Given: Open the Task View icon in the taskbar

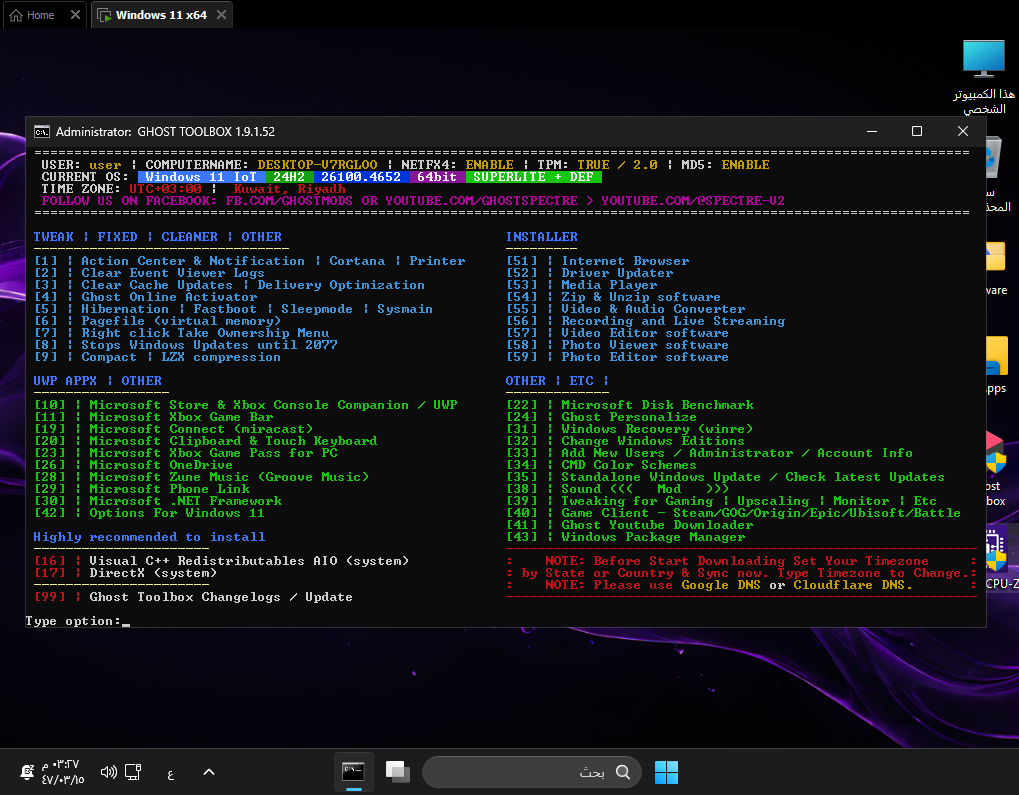Looking at the screenshot, I should click(397, 772).
